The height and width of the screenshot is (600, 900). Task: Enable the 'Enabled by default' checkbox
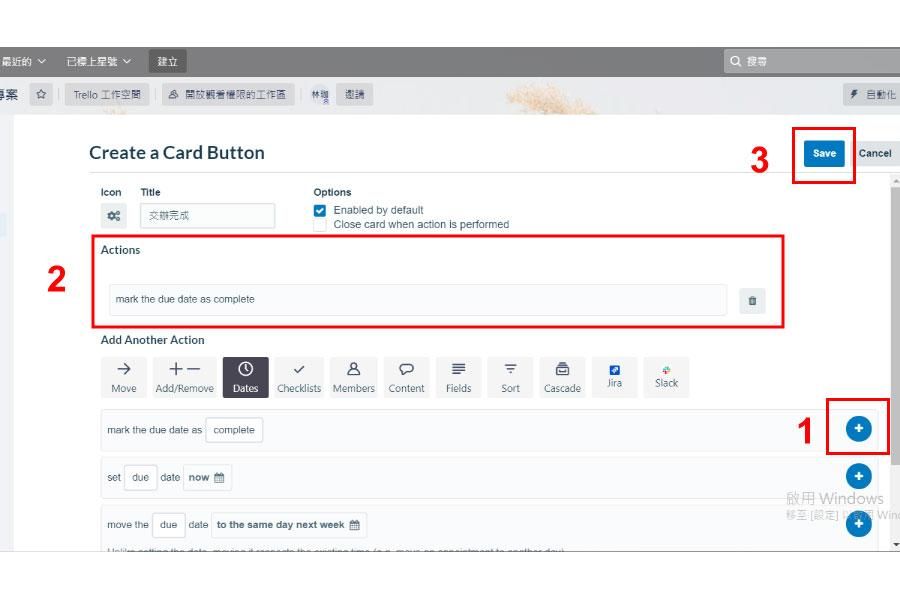tap(320, 210)
